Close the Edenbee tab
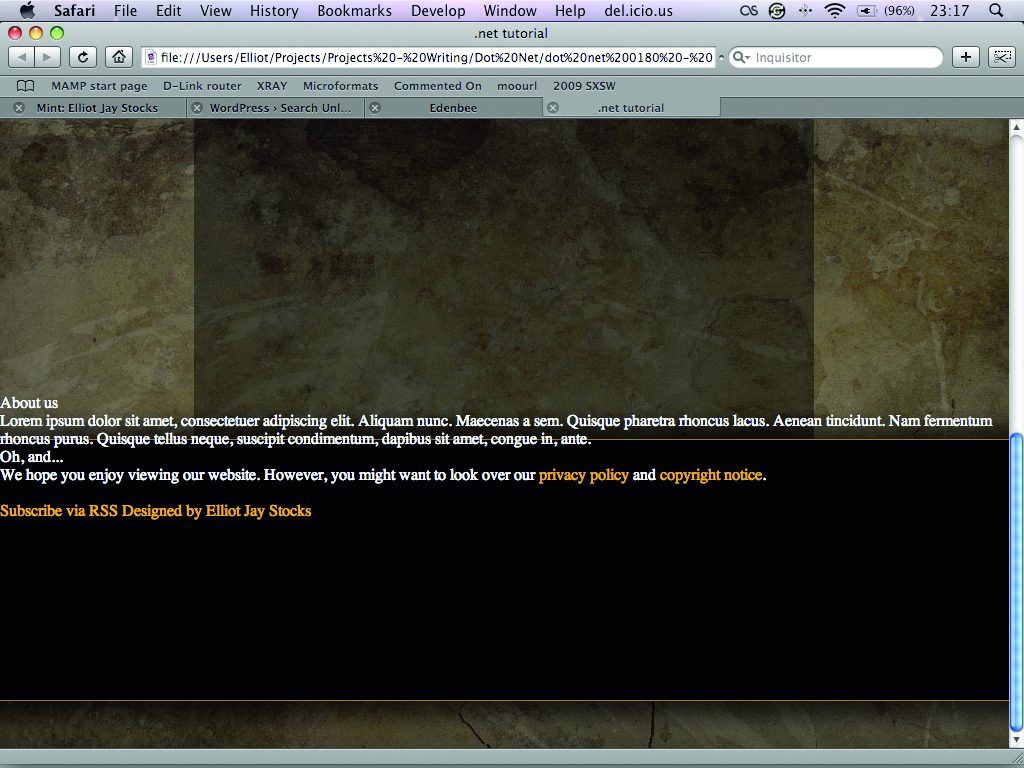This screenshot has height=768, width=1024. [375, 108]
